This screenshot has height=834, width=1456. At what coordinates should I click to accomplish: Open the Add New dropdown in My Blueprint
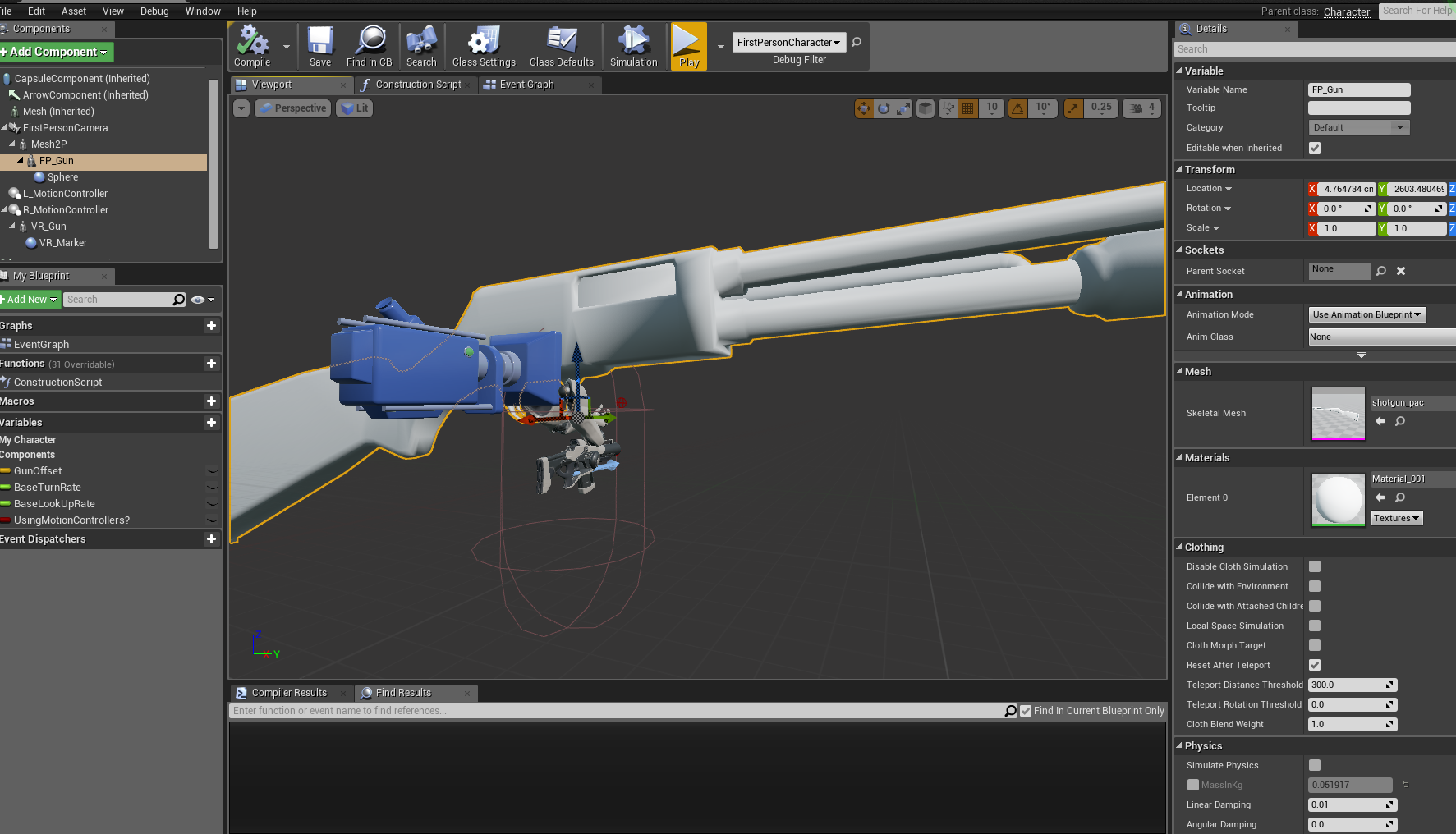click(x=30, y=300)
